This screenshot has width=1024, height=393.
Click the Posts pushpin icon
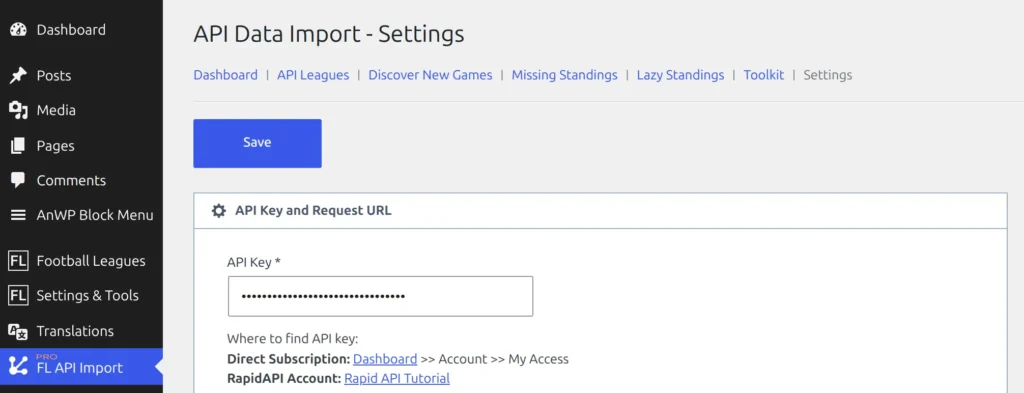18,76
